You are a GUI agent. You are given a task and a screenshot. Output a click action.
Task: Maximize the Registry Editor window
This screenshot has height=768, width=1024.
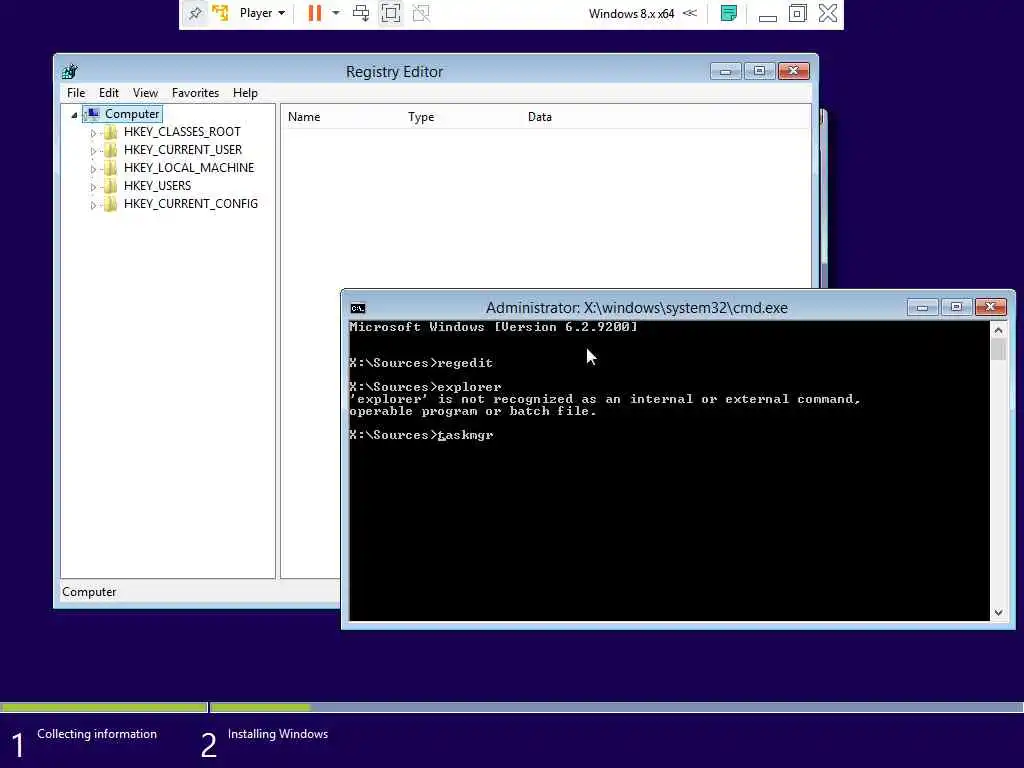[759, 71]
